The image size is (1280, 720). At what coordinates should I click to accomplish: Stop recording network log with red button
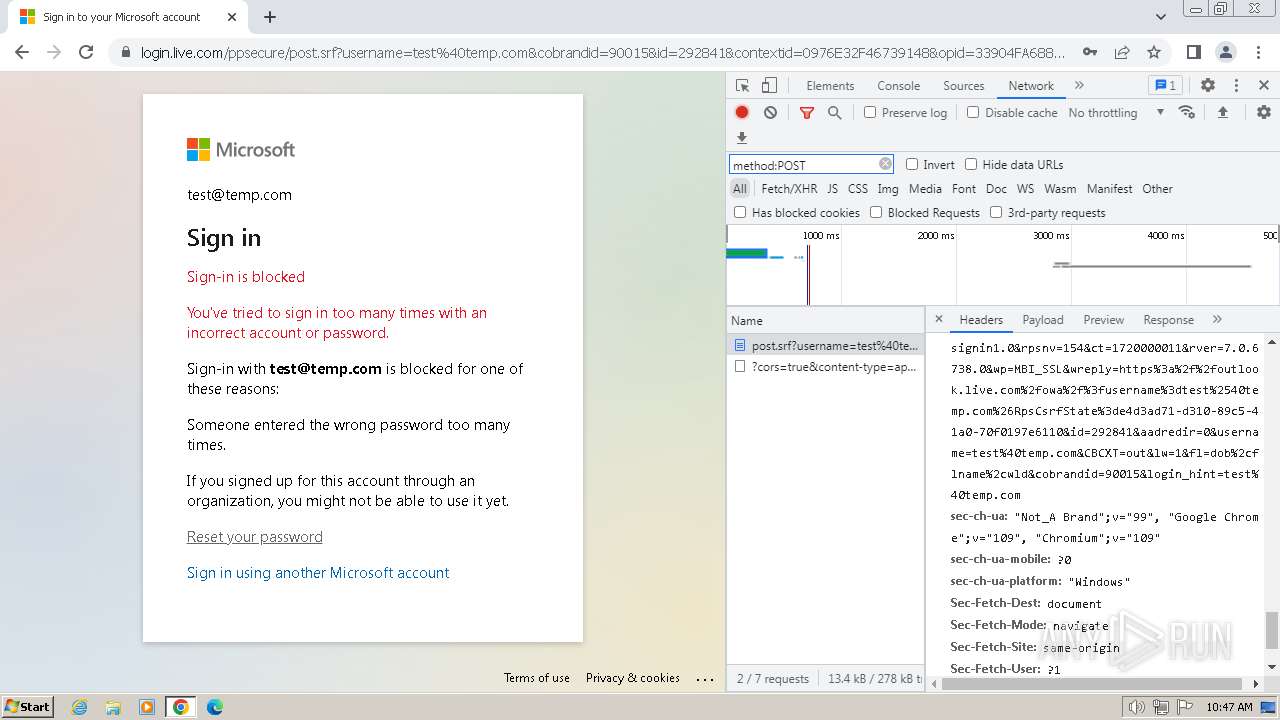coord(742,113)
